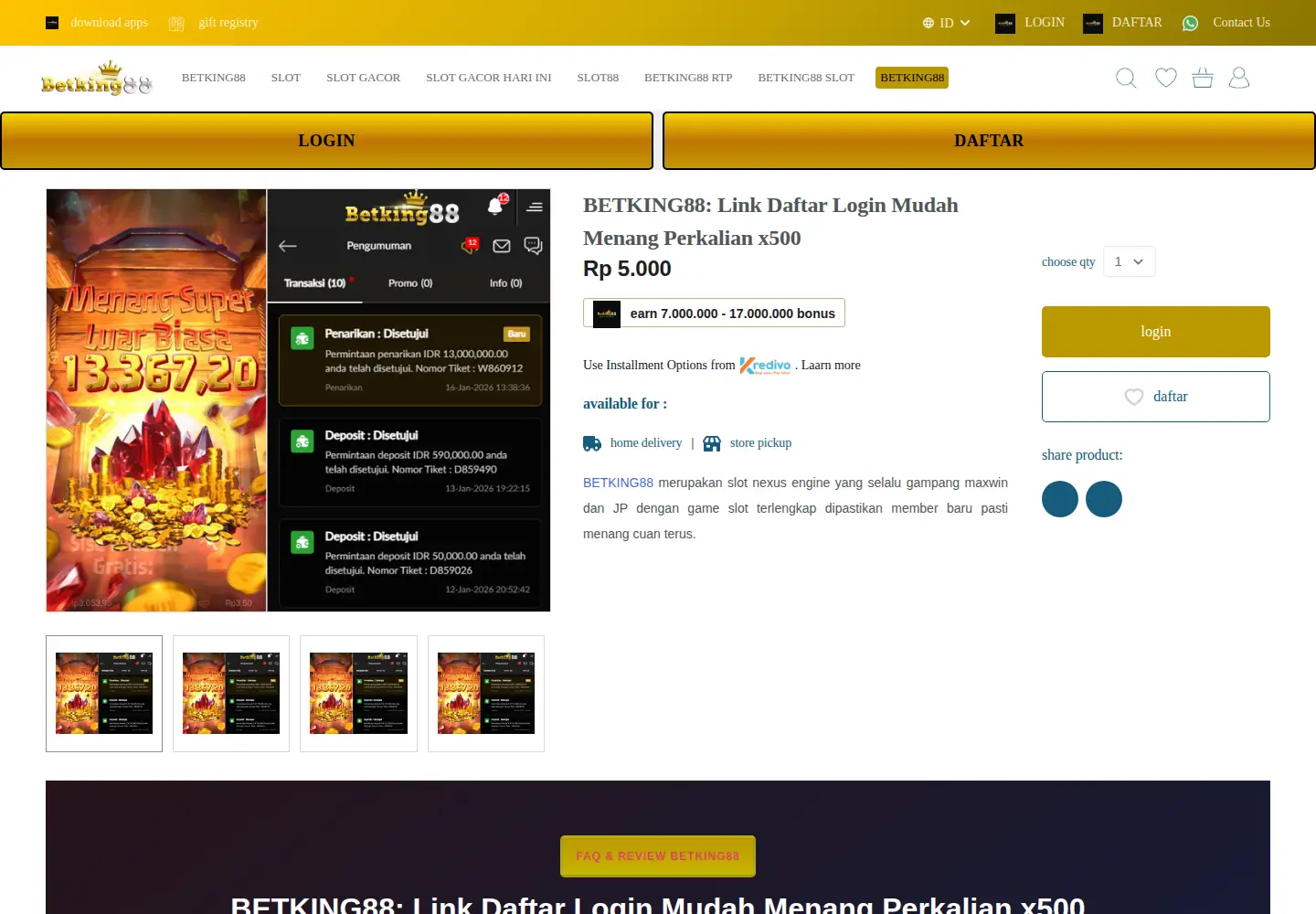Click the outlined daftar button with heart
The width and height of the screenshot is (1316, 914).
[x=1156, y=397]
